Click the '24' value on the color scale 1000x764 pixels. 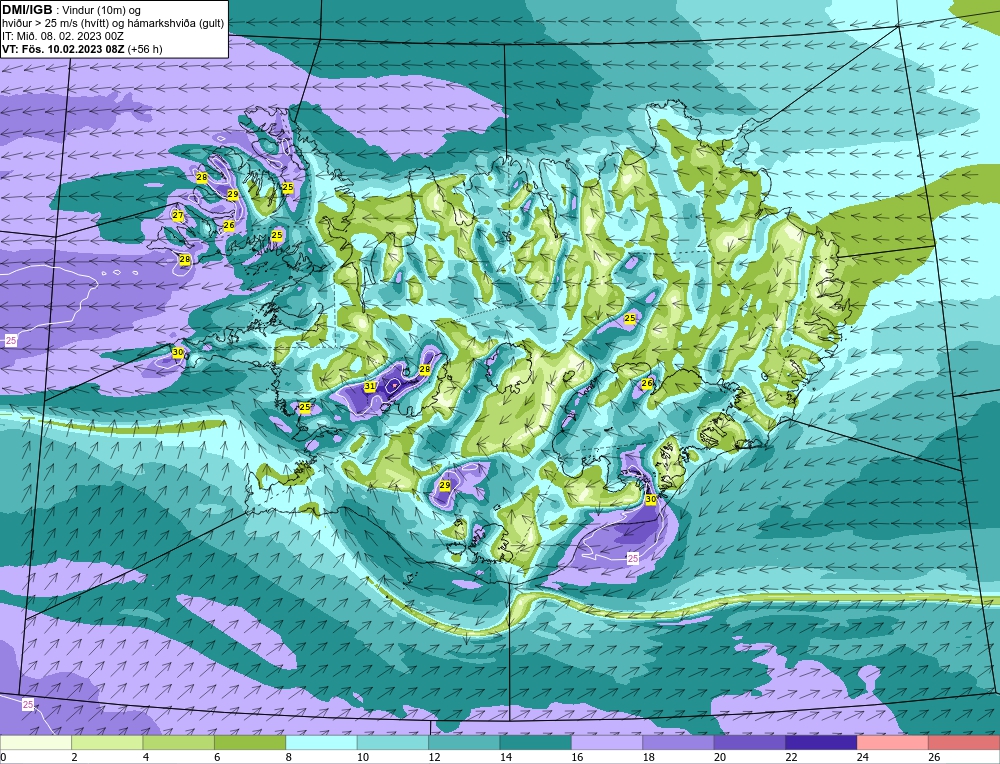863,758
